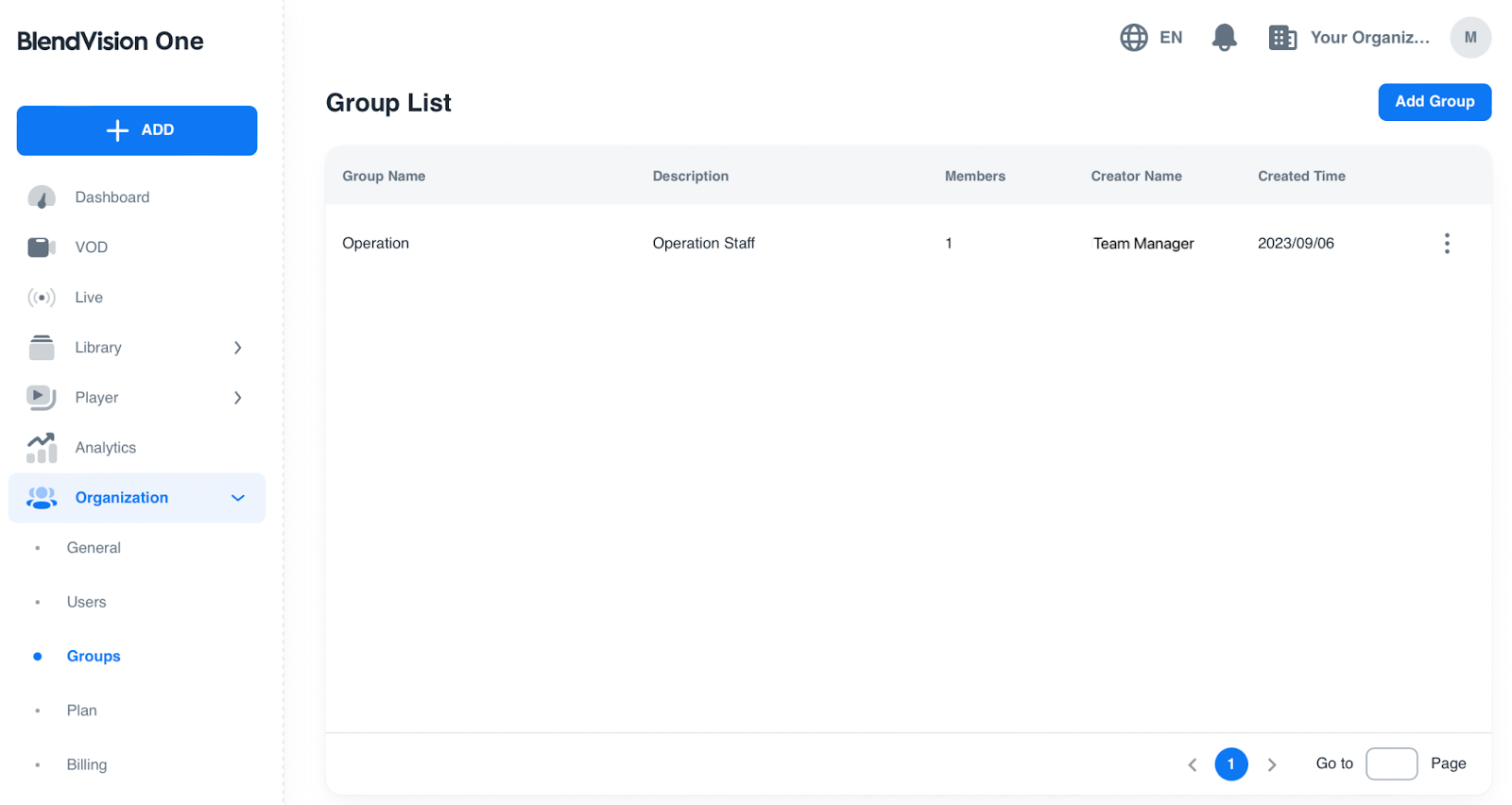Collapse the Organization section chevron
Screen dimensions: 1512x805
(237, 498)
